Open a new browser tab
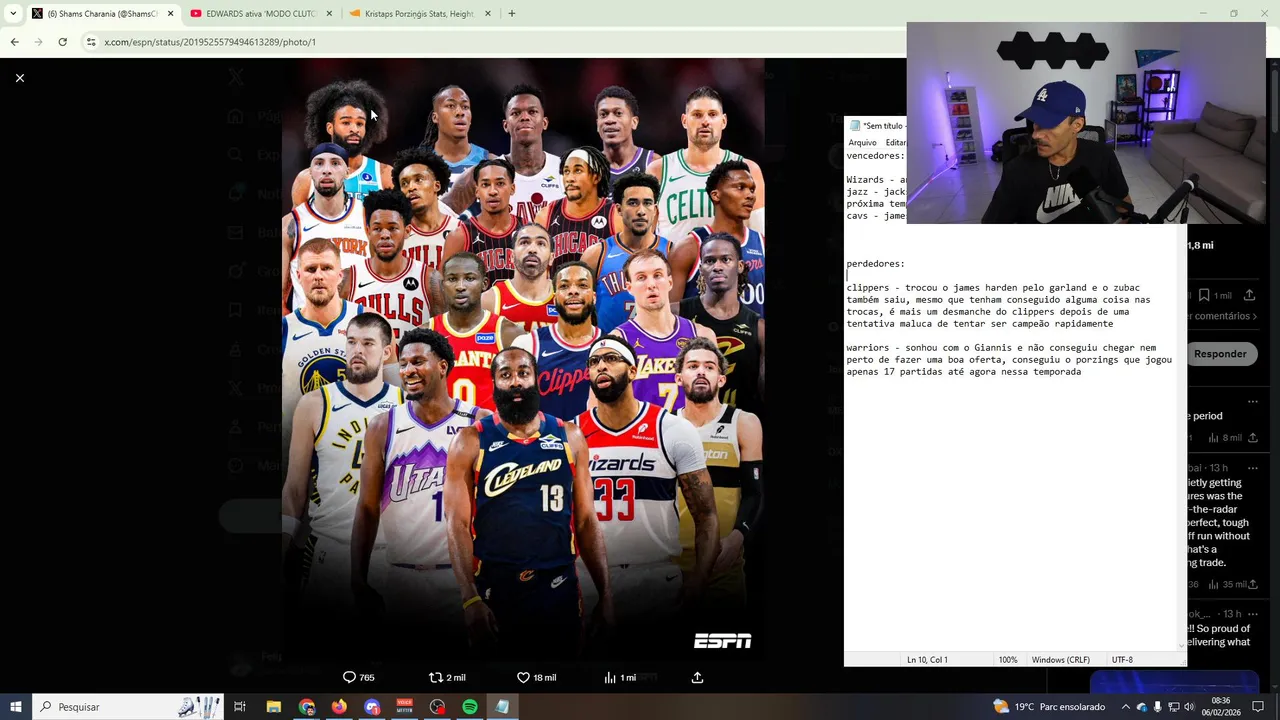1280x720 pixels. [512, 14]
